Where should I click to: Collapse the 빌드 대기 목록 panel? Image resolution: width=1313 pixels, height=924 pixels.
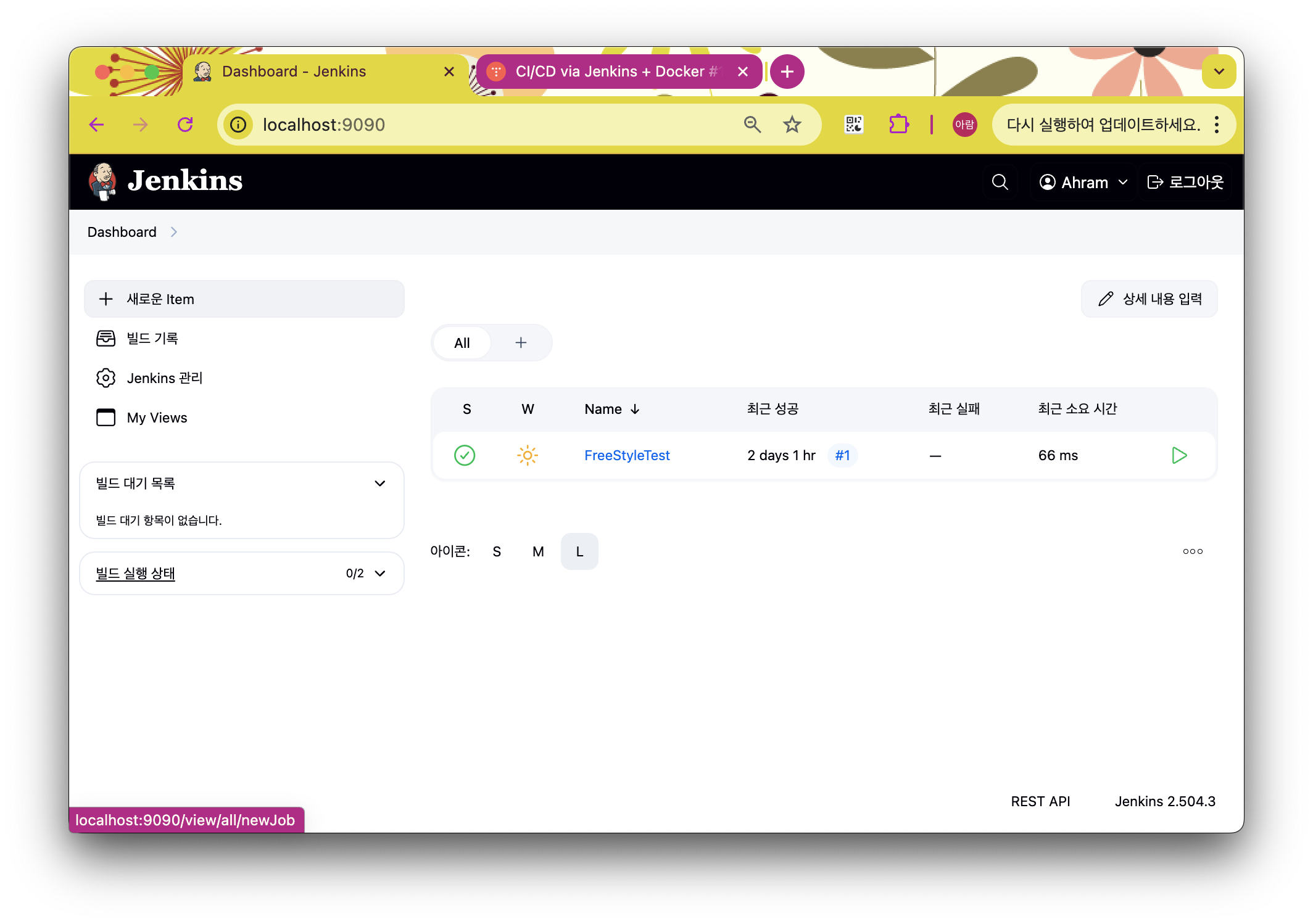pyautogui.click(x=380, y=484)
